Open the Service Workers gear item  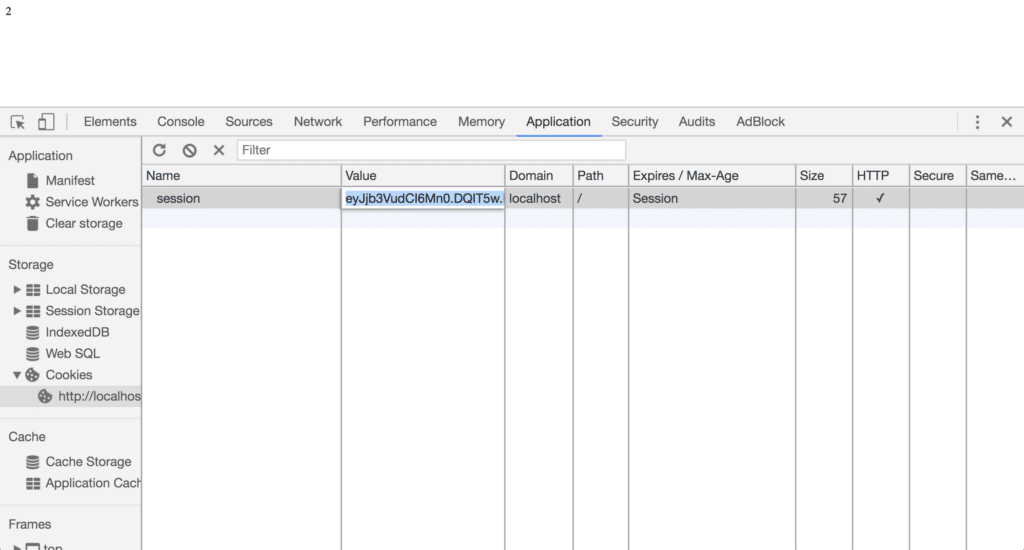click(x=81, y=202)
